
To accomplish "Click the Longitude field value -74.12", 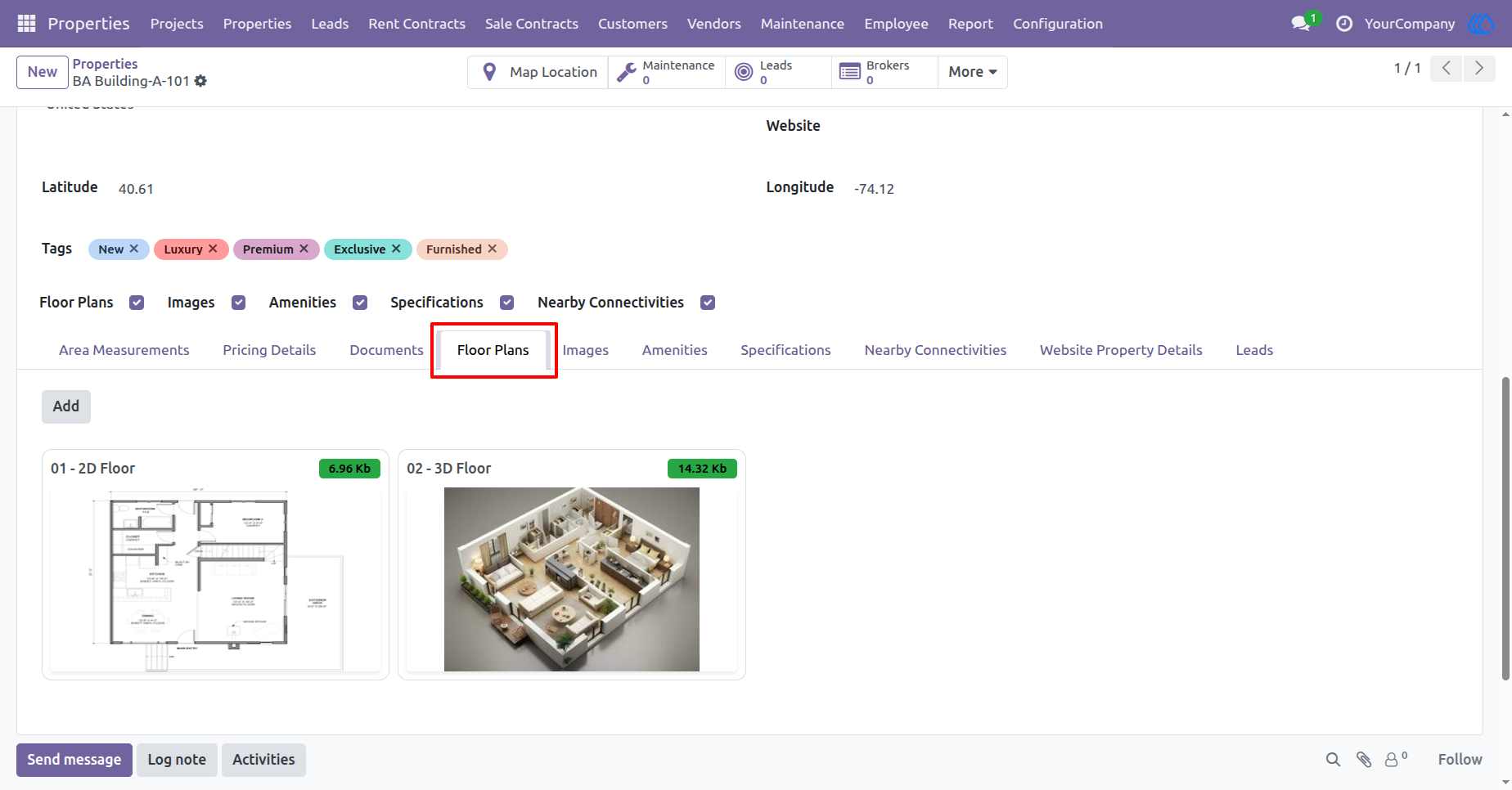I will [874, 189].
